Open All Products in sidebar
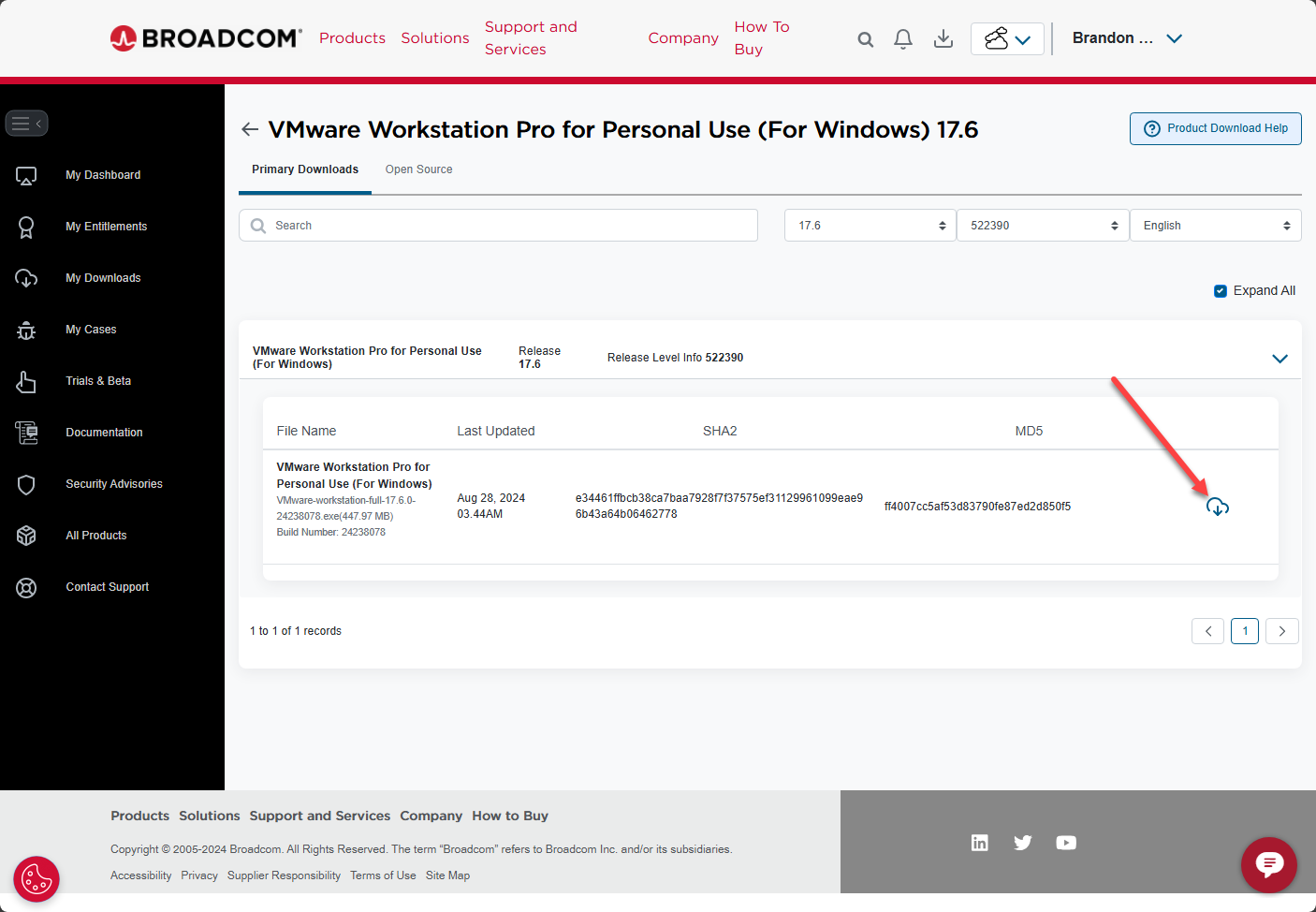The image size is (1316, 912). pos(96,536)
